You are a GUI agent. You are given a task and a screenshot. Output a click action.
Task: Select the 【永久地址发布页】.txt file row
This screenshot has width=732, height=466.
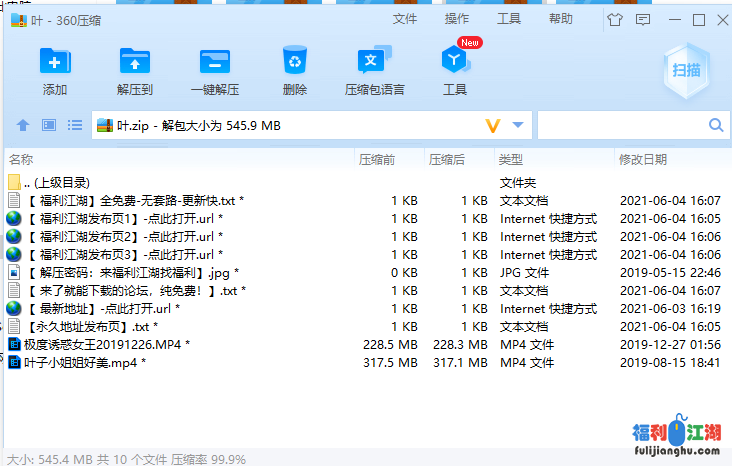click(90, 326)
